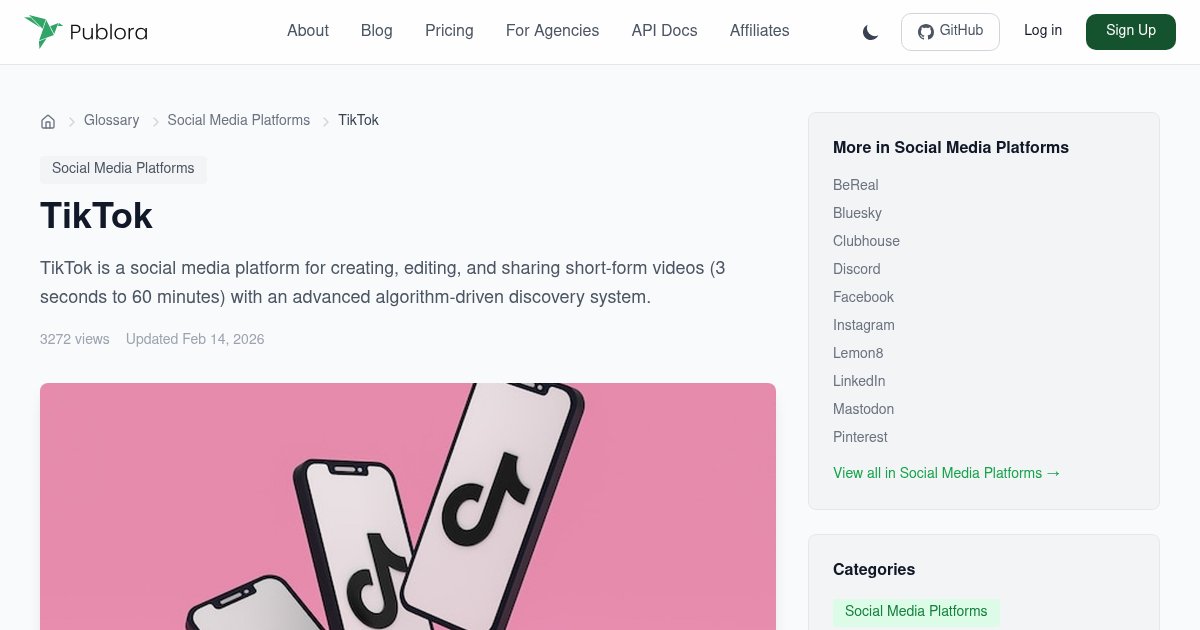Image resolution: width=1200 pixels, height=630 pixels.
Task: Click the Categories sidebar heading
Action: [874, 569]
